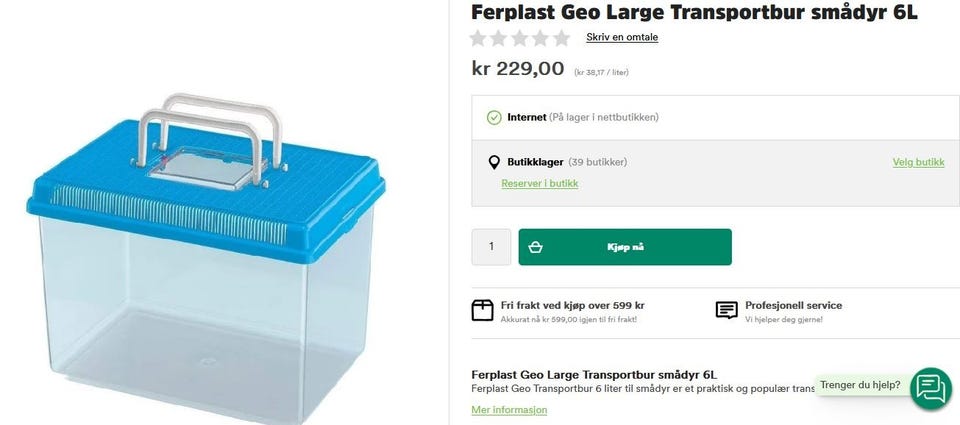Click the green in-stock checkmark icon

[x=494, y=117]
